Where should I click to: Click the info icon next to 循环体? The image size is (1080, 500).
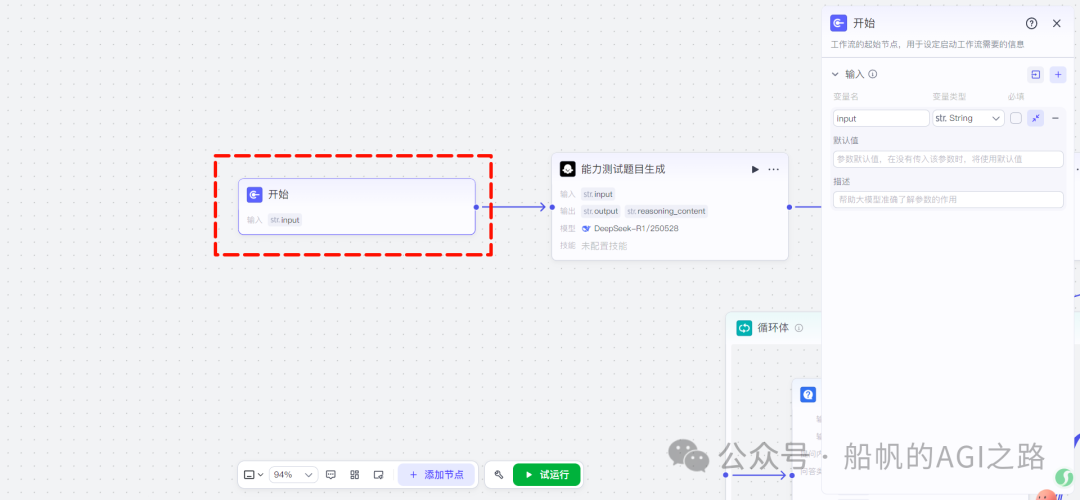799,329
